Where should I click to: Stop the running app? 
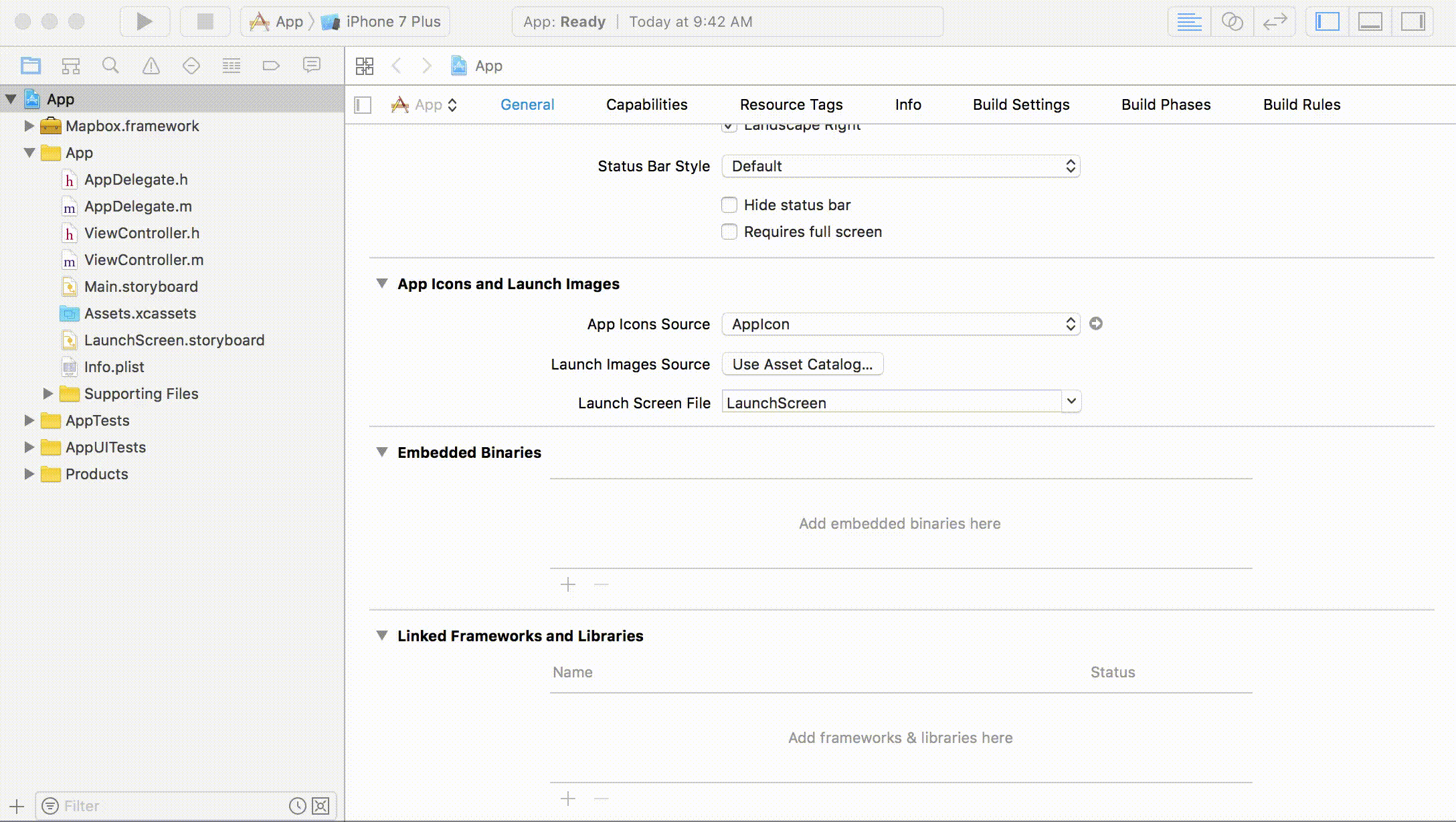pos(205,21)
